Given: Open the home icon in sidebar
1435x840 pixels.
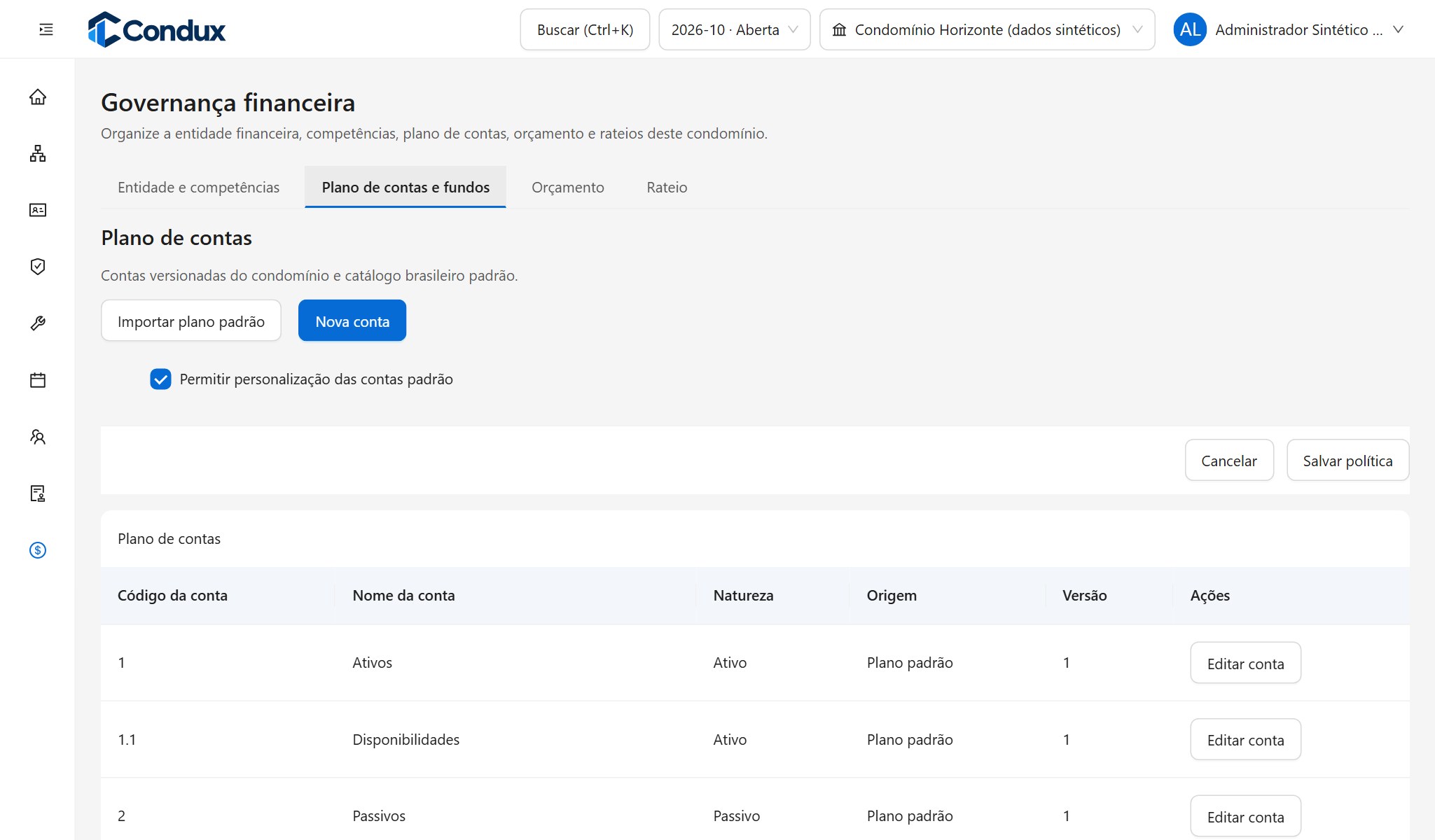Looking at the screenshot, I should click(38, 97).
